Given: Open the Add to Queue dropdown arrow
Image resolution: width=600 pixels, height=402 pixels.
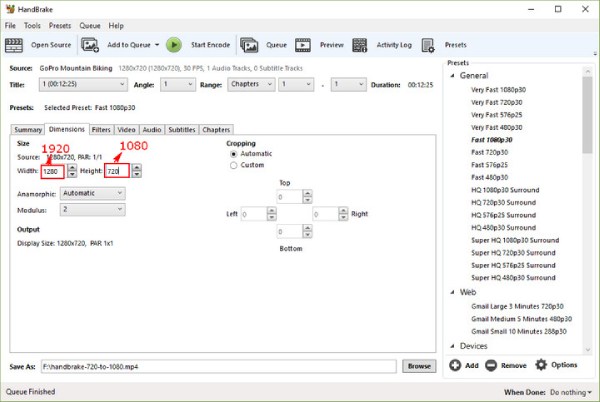Looking at the screenshot, I should (x=157, y=45).
